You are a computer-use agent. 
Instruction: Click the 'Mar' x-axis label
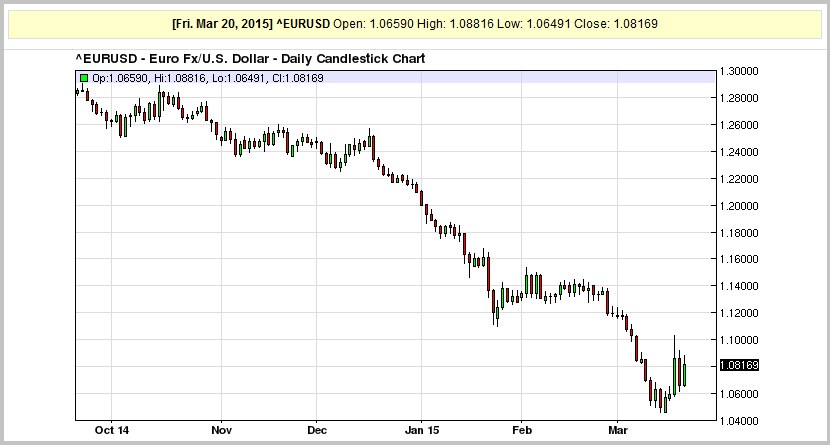[618, 430]
